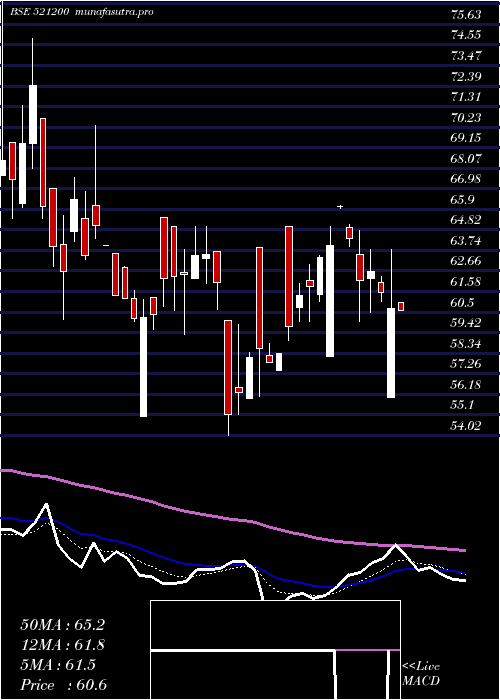Click the <<Live MACD label
The height and width of the screenshot is (700, 500).
pos(421,674)
